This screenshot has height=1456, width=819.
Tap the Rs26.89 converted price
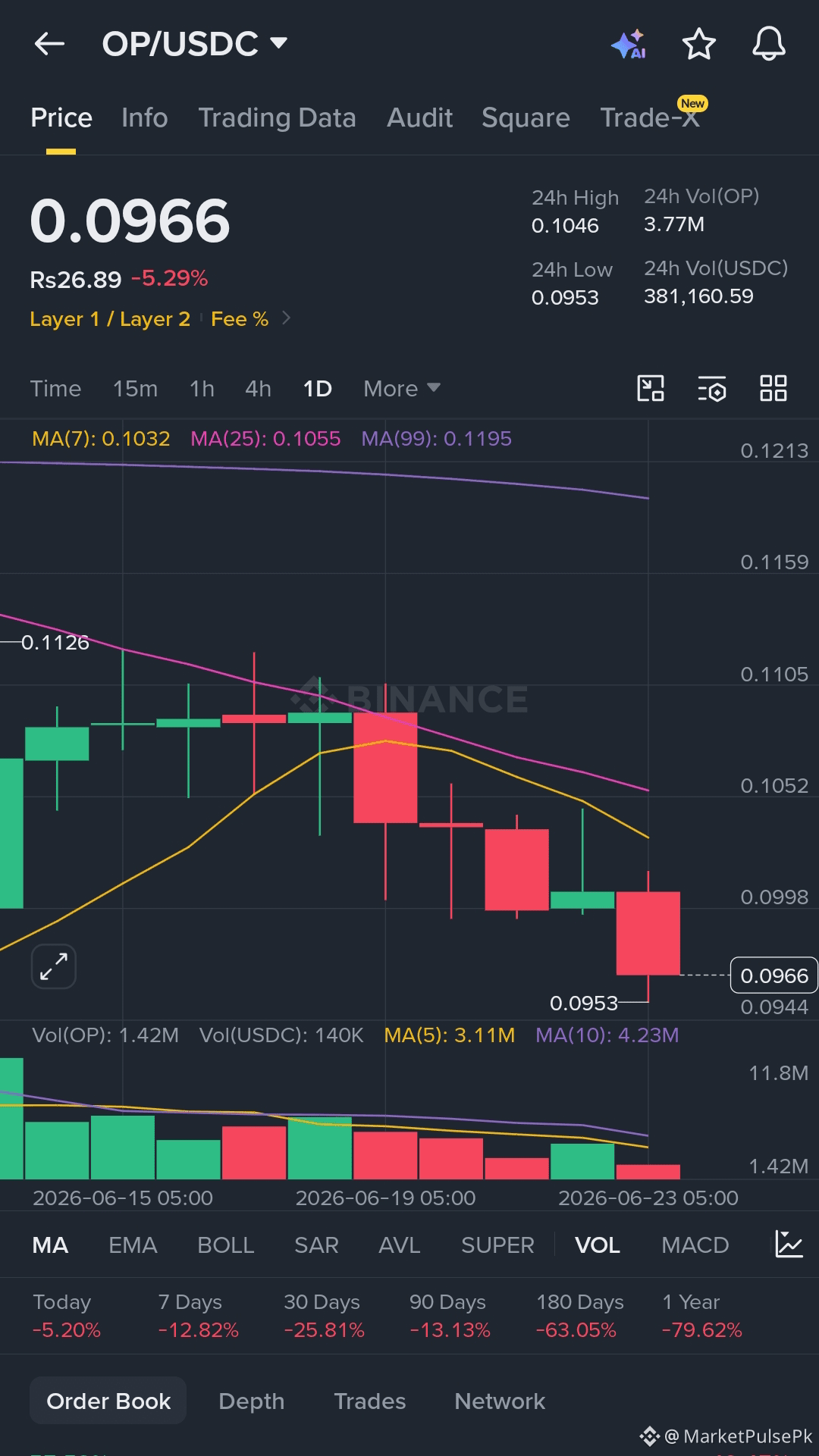click(75, 280)
